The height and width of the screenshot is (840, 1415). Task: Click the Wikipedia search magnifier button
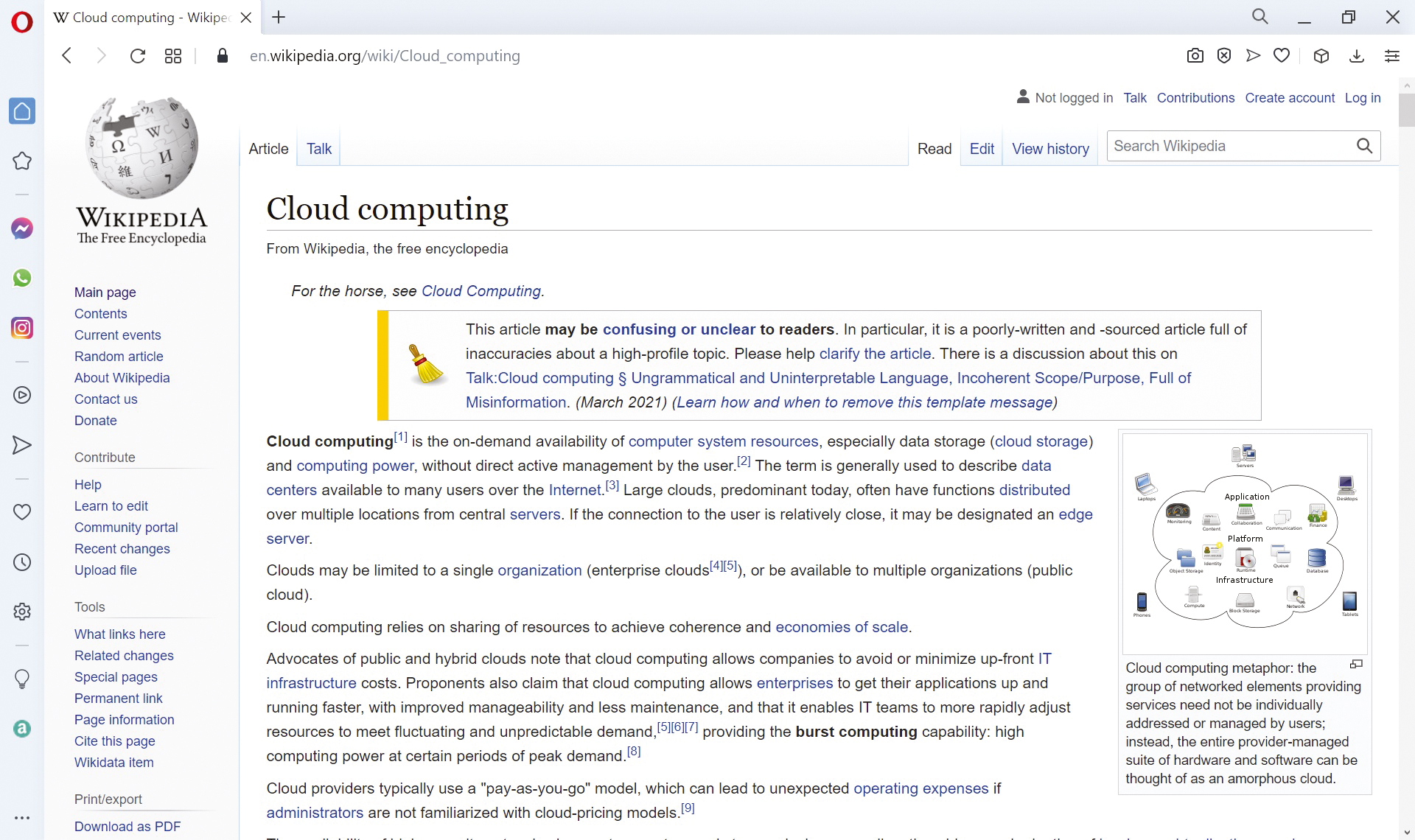pyautogui.click(x=1365, y=146)
